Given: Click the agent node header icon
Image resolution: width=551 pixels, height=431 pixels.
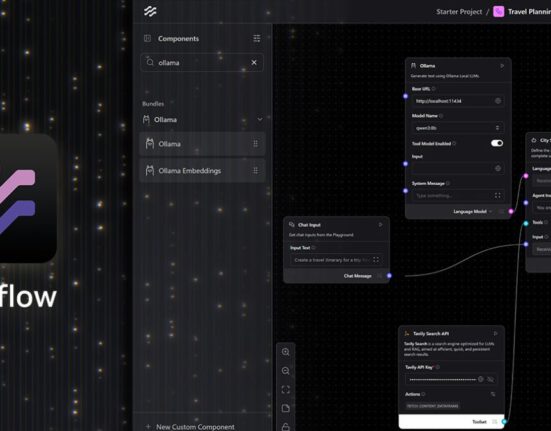Looking at the screenshot, I should point(534,140).
